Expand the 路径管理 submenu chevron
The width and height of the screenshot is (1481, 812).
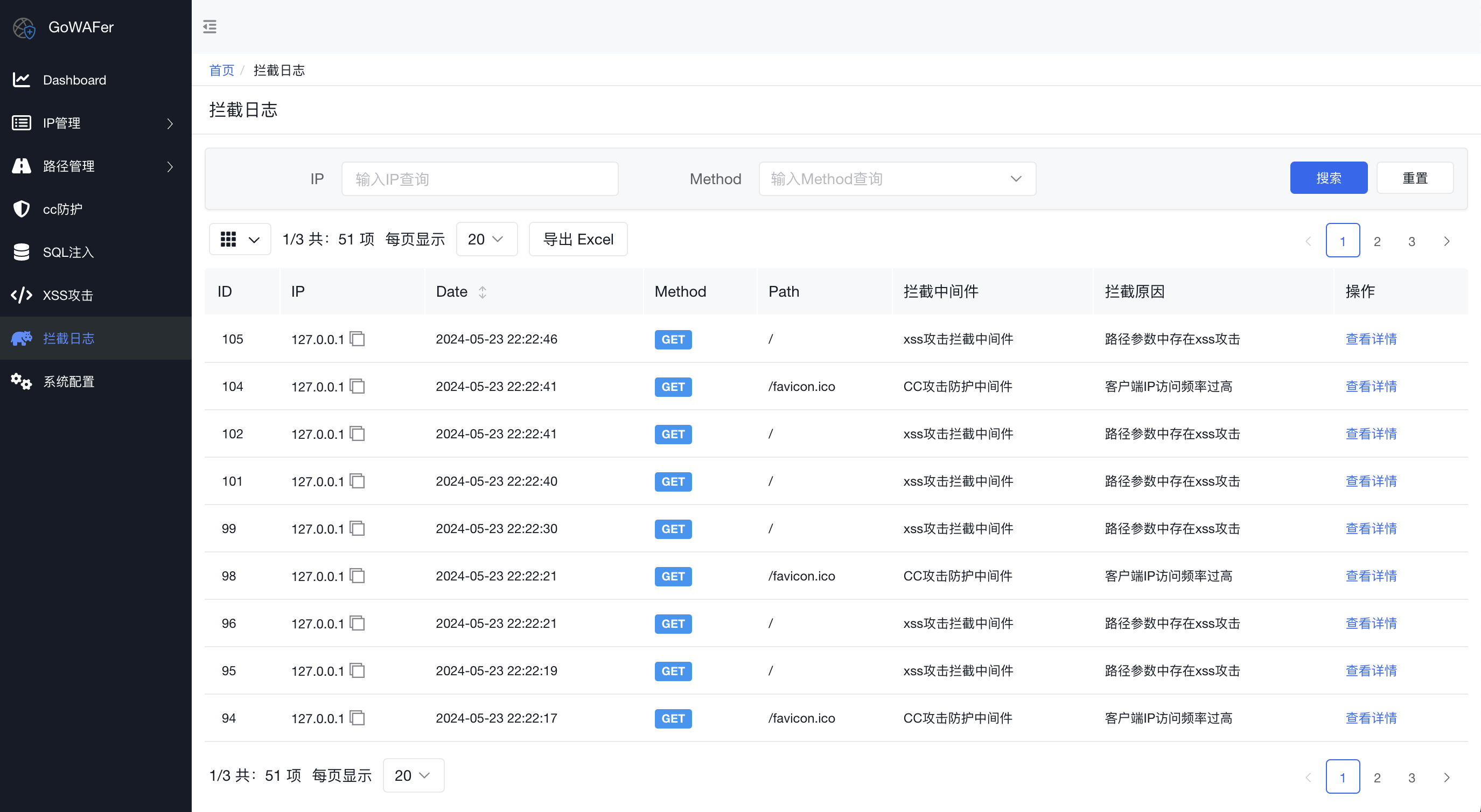click(170, 166)
